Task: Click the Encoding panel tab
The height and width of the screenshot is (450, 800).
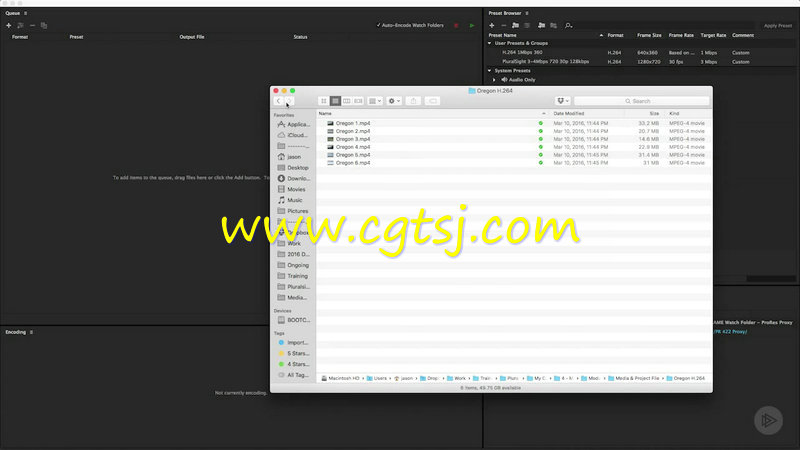Action: [15, 332]
